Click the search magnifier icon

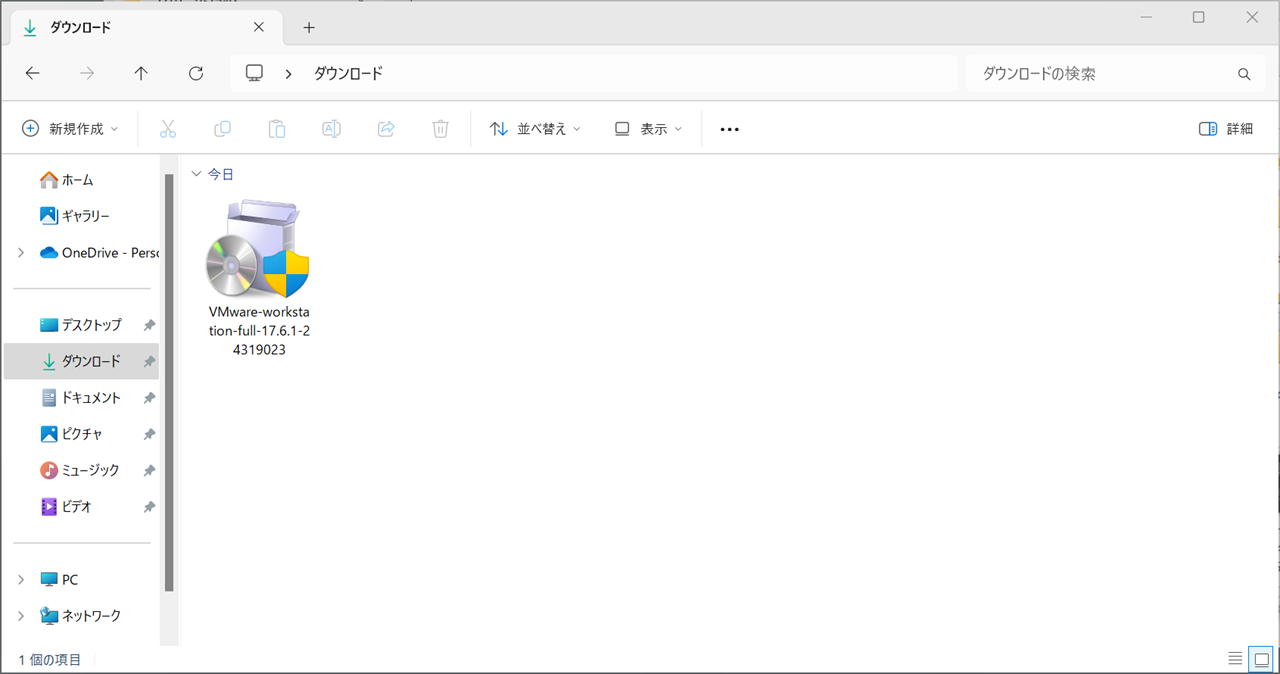coord(1243,73)
